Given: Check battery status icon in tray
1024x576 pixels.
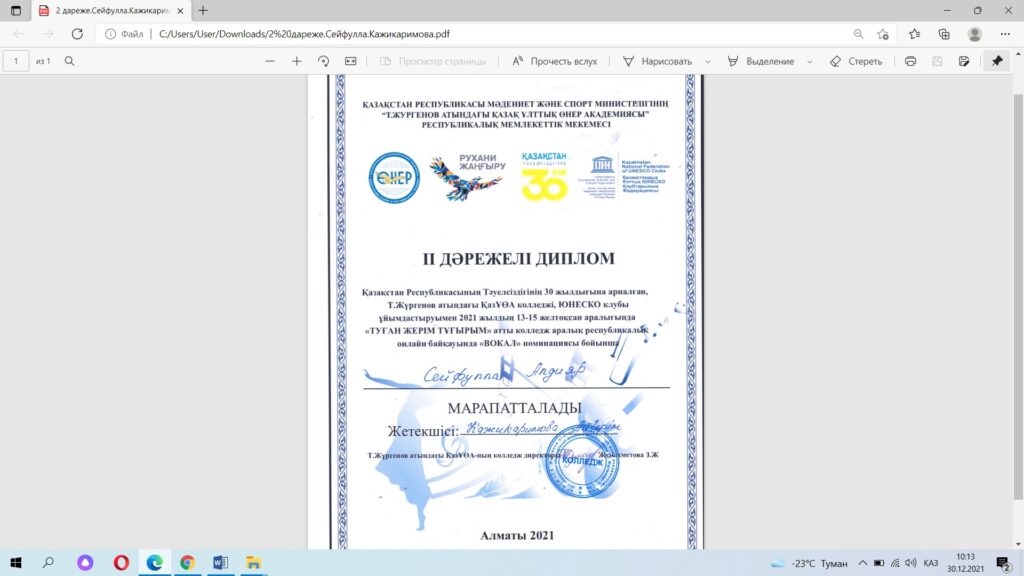Looking at the screenshot, I should click(879, 563).
